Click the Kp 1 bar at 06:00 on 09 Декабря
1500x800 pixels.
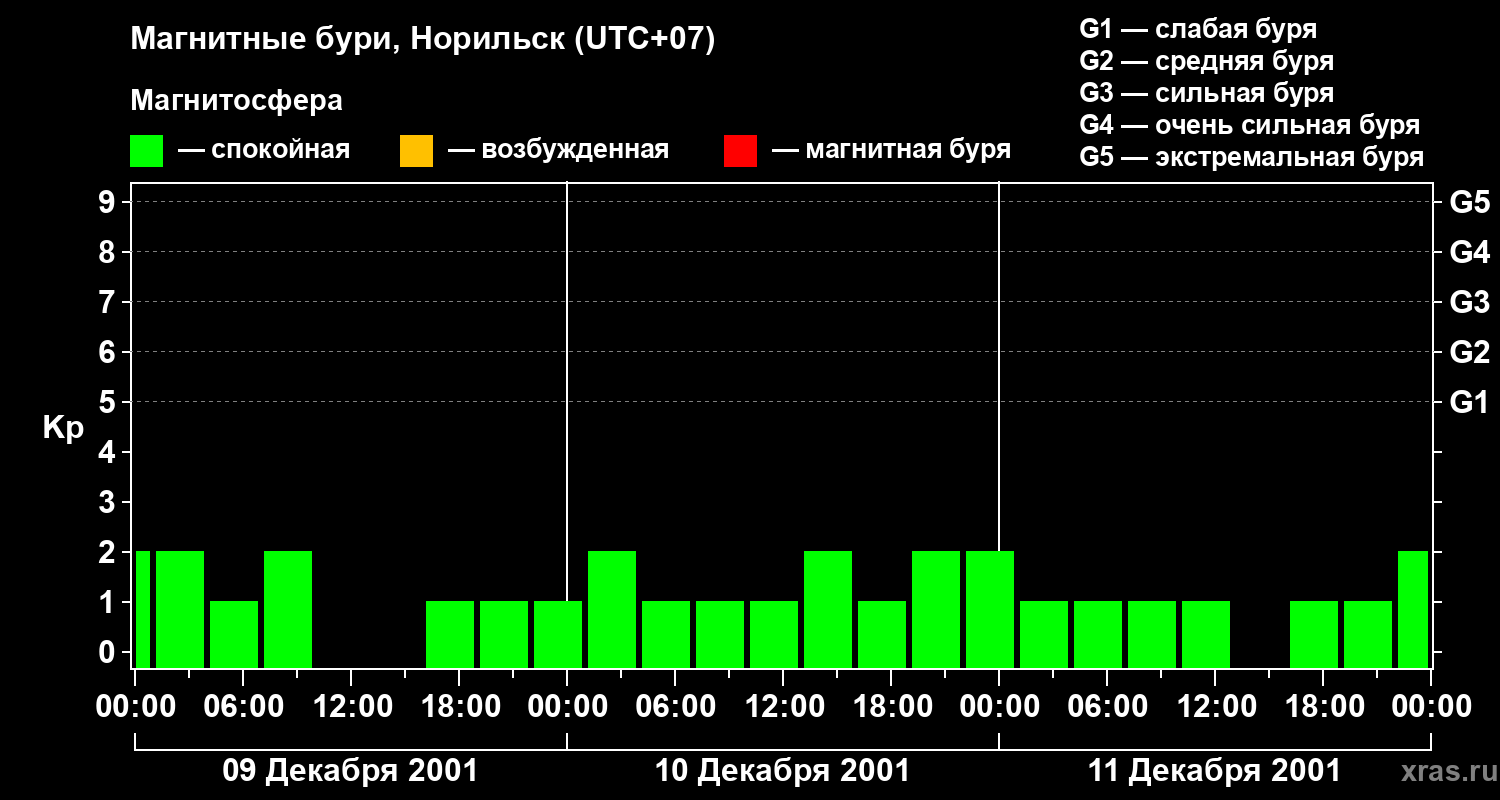pos(234,634)
